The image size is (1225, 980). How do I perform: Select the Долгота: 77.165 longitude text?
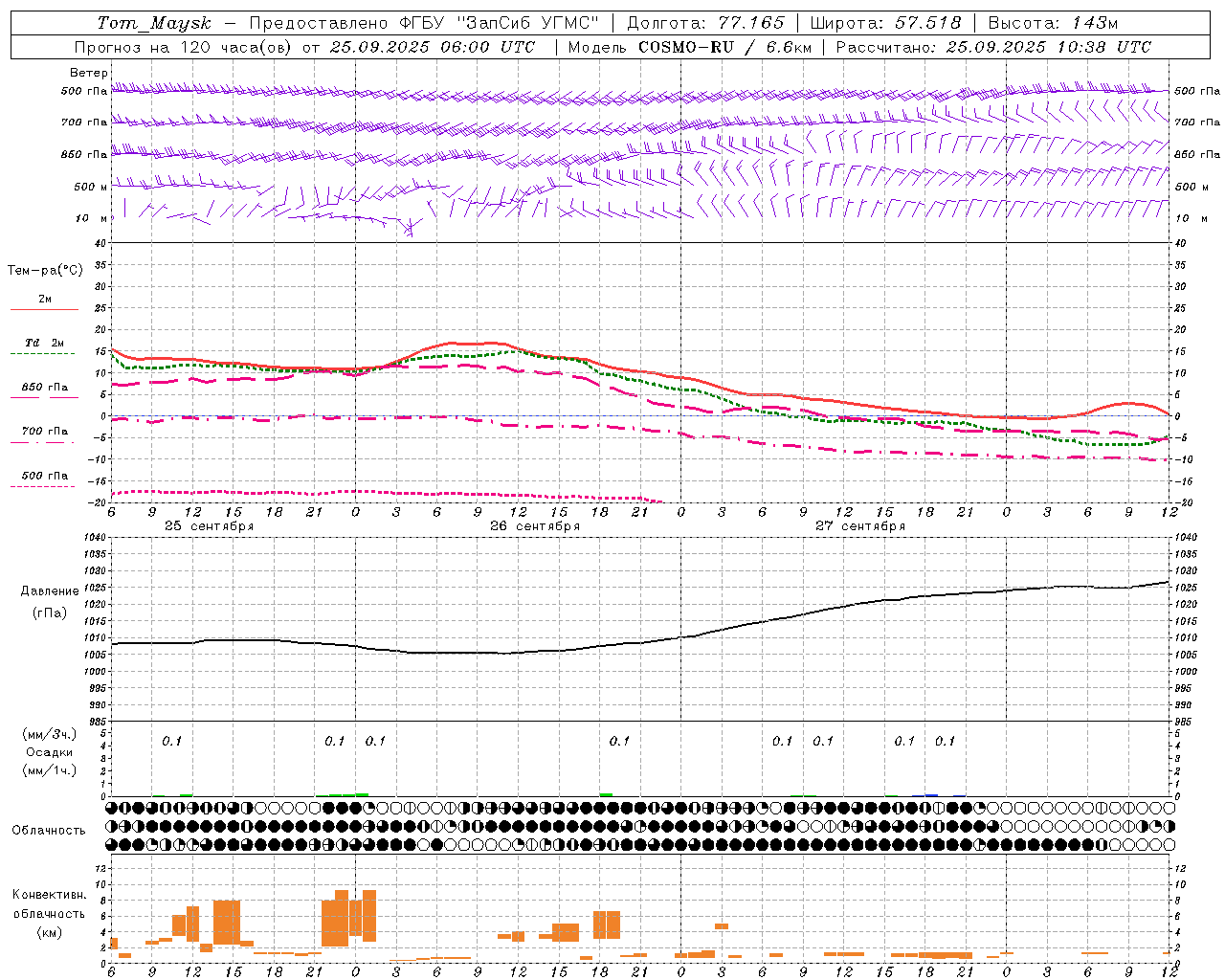click(x=705, y=23)
